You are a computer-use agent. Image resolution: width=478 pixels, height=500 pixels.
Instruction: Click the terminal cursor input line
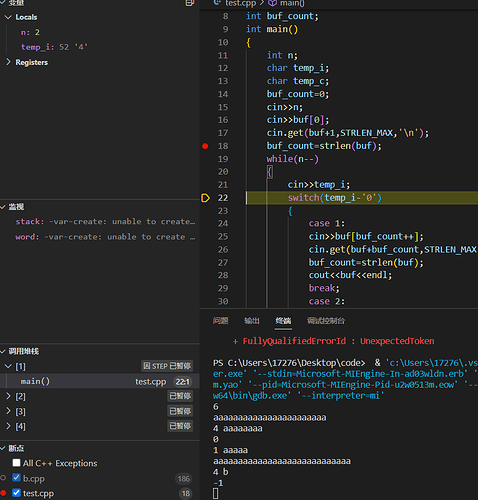pyautogui.click(x=216, y=493)
